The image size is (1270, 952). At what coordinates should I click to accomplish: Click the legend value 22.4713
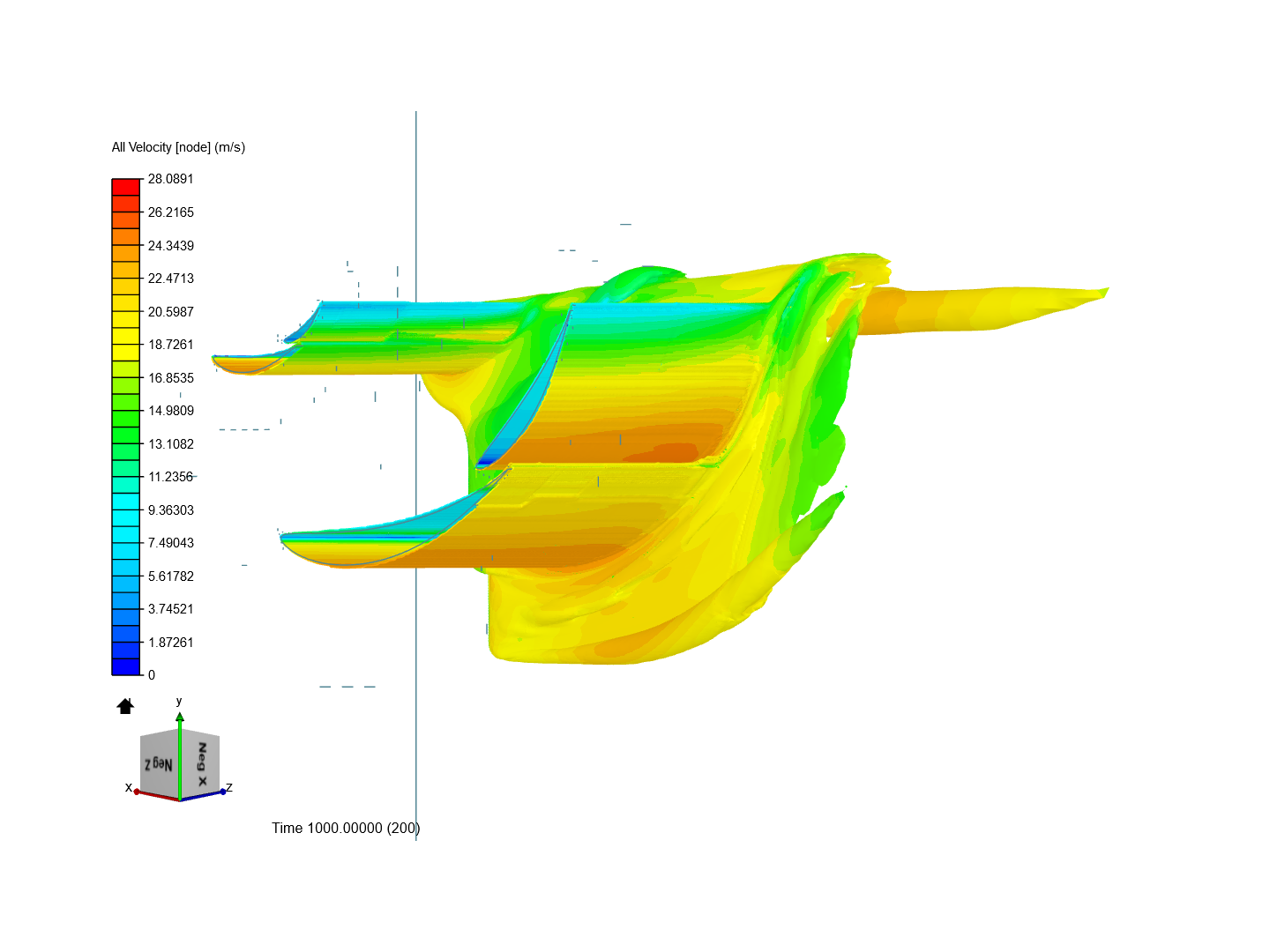(x=170, y=279)
